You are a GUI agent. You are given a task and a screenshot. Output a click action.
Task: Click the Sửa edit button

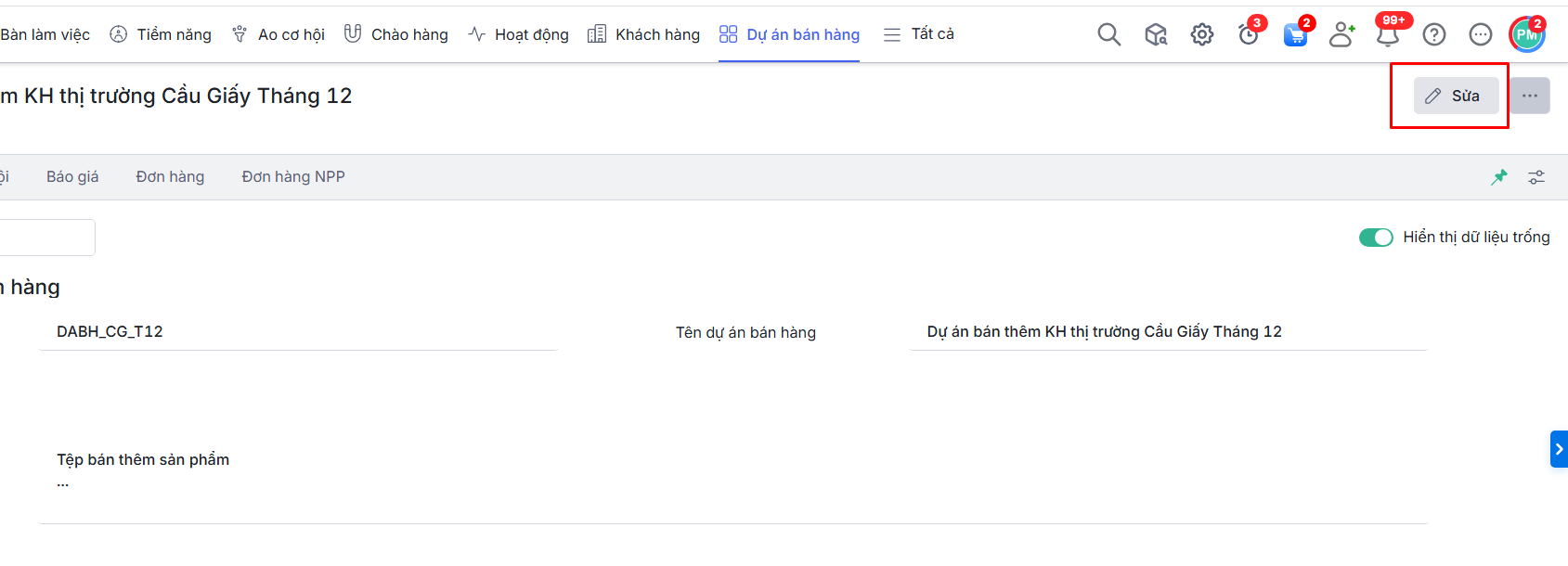pyautogui.click(x=1456, y=96)
